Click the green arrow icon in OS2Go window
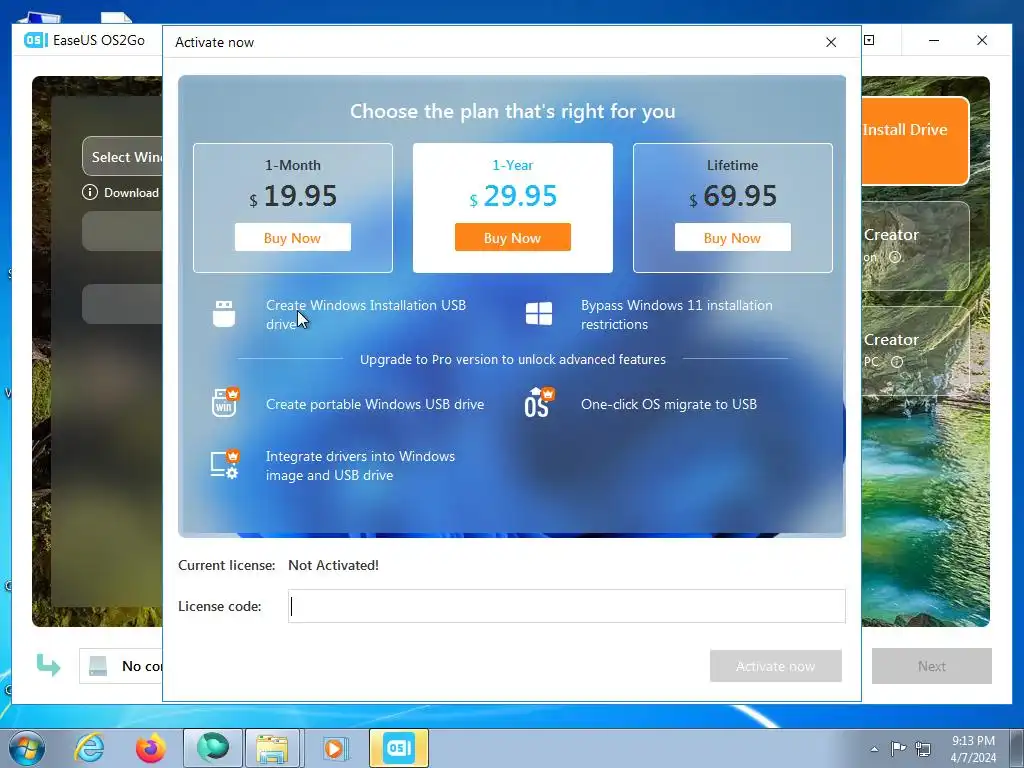The height and width of the screenshot is (768, 1024). tap(48, 665)
